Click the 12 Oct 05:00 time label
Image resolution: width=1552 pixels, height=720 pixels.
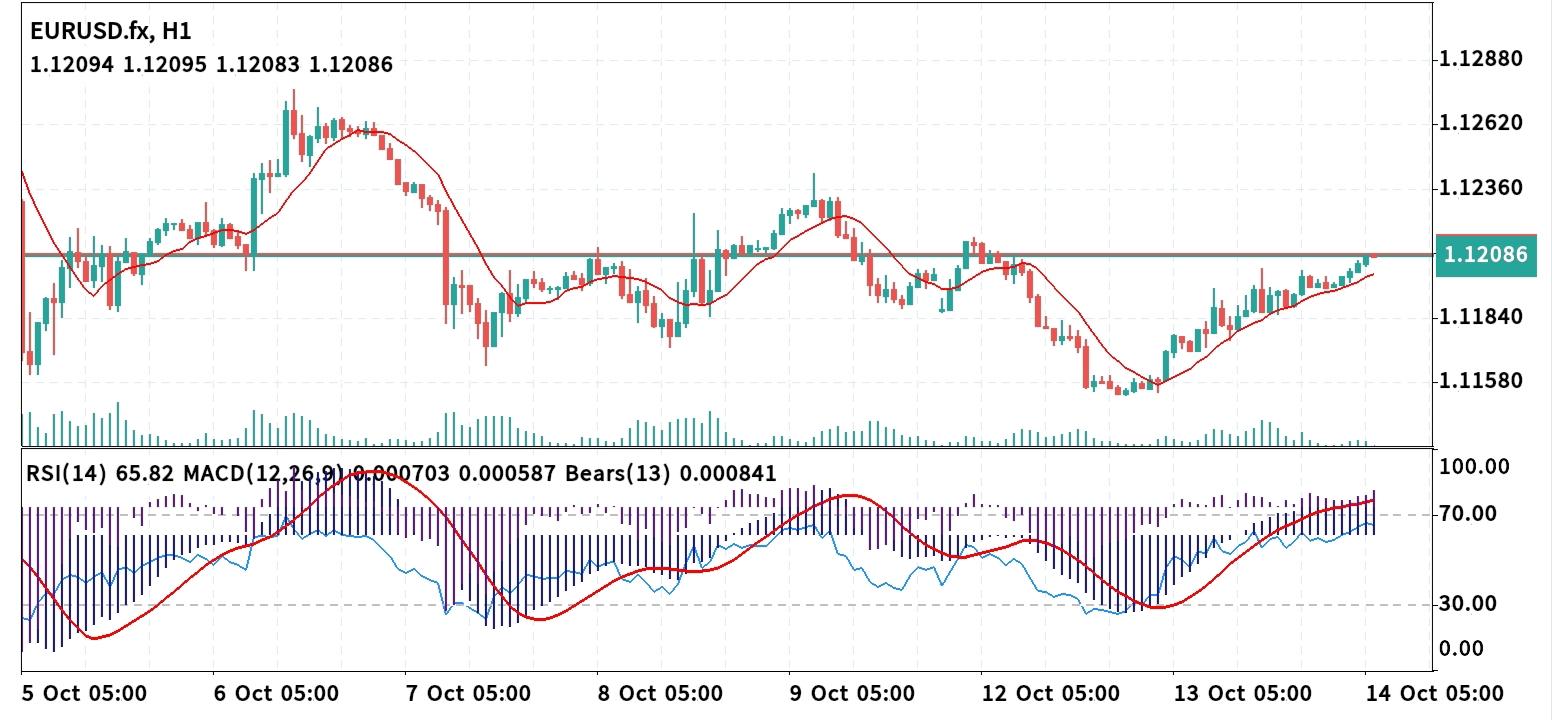(x=1049, y=694)
